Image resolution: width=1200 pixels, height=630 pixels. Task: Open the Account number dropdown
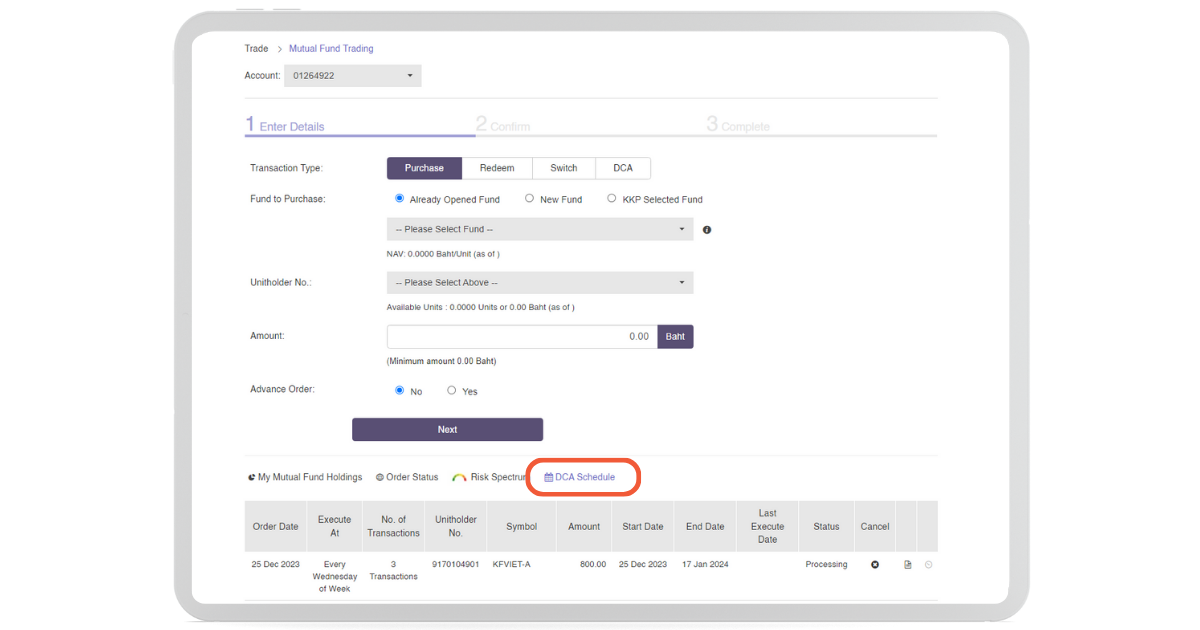tap(353, 76)
